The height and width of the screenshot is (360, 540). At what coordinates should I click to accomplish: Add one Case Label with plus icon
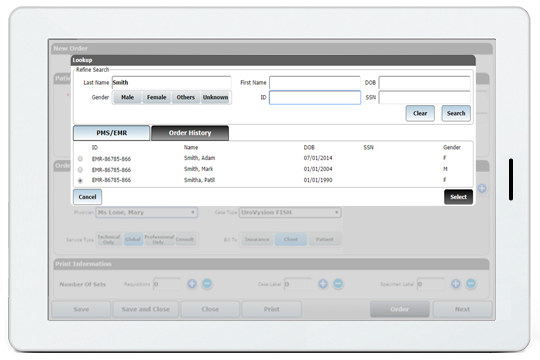(x=323, y=284)
